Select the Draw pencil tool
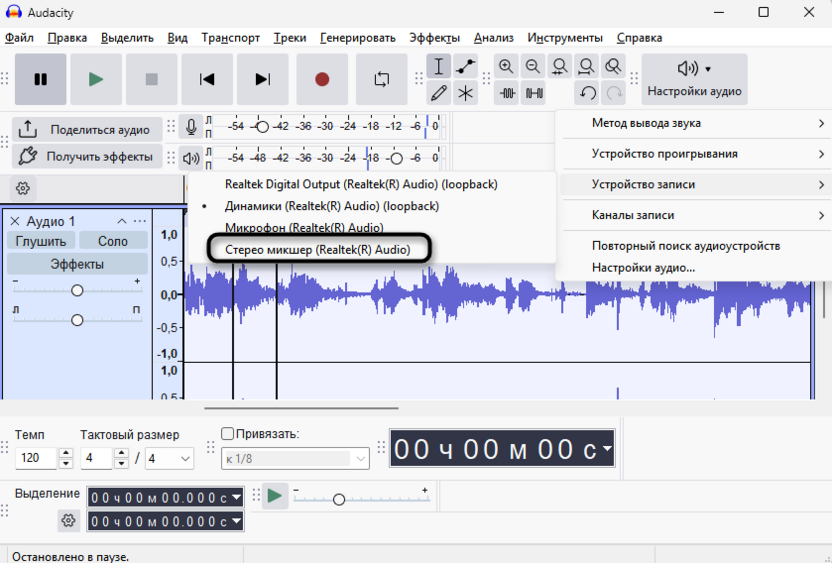Viewport: 832px width, 563px height. [439, 93]
